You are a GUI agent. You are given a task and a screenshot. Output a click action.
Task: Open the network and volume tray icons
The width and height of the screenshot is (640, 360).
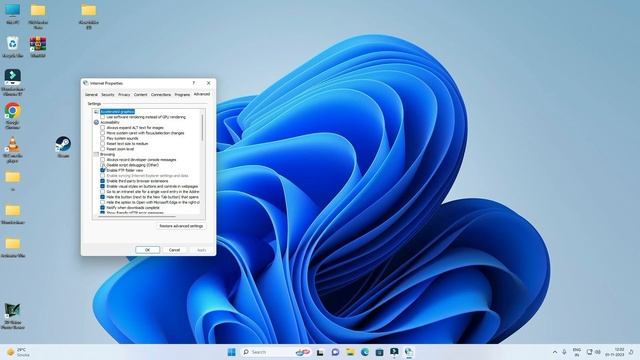[x=593, y=352]
